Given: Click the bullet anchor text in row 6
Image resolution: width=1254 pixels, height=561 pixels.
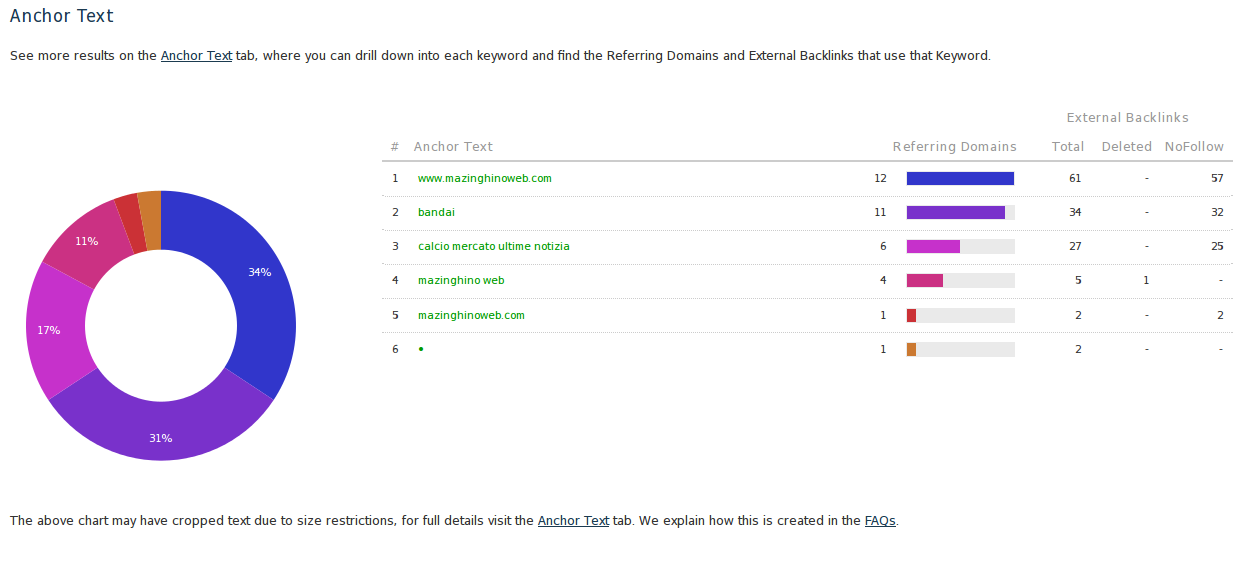Looking at the screenshot, I should (x=421, y=349).
